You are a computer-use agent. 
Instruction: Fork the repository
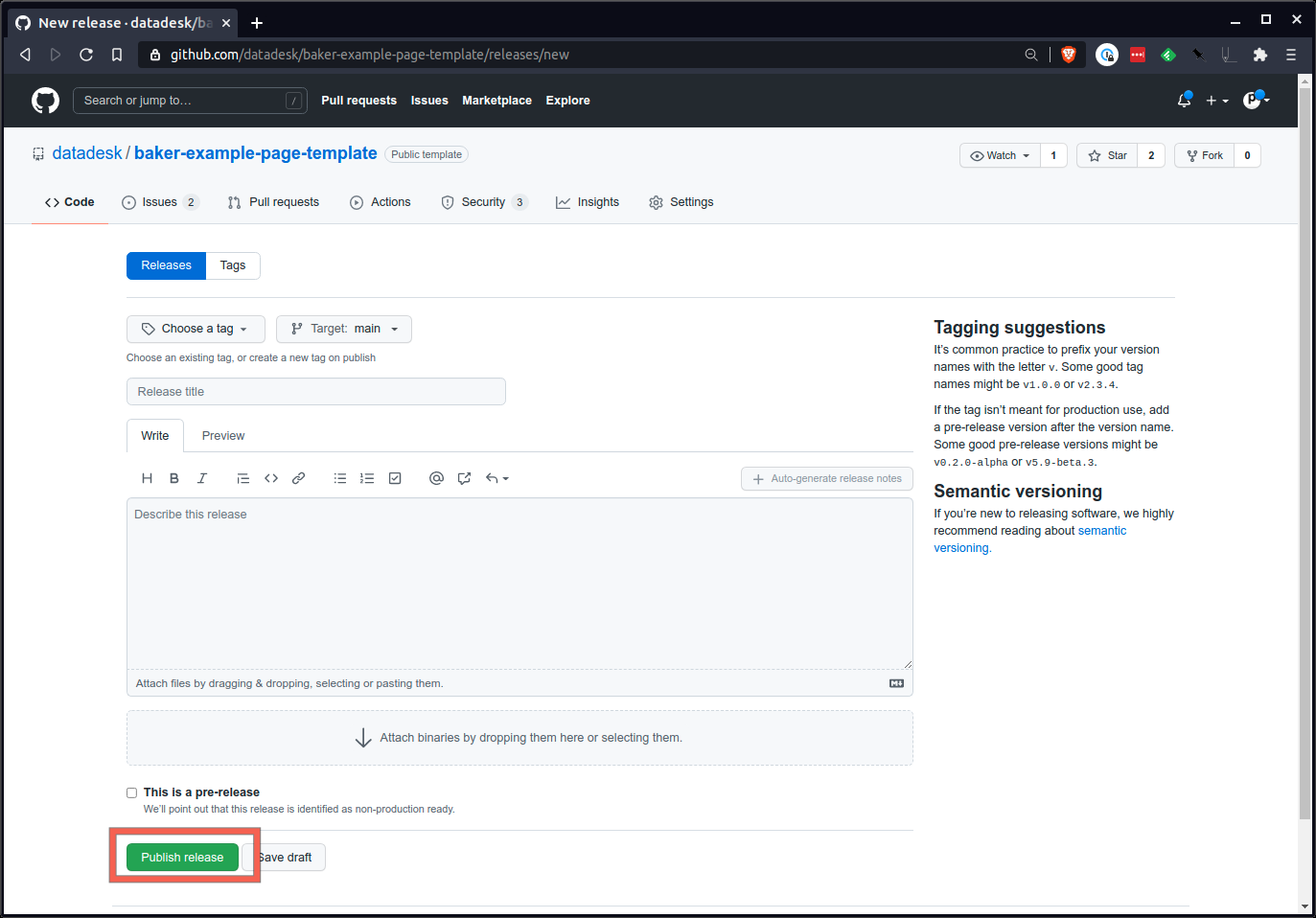click(x=1204, y=155)
